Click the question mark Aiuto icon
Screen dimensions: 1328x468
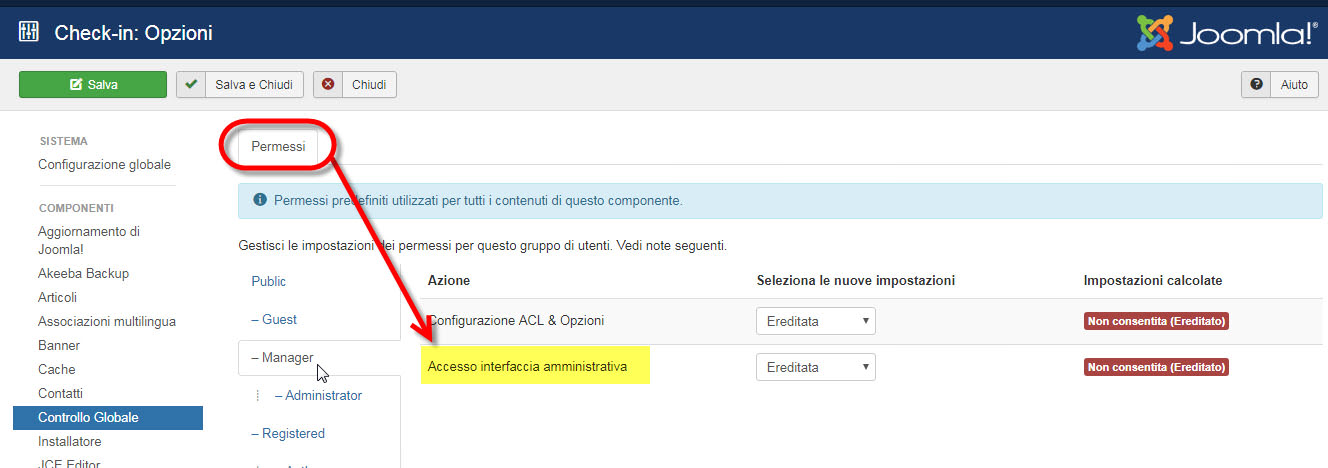1256,85
